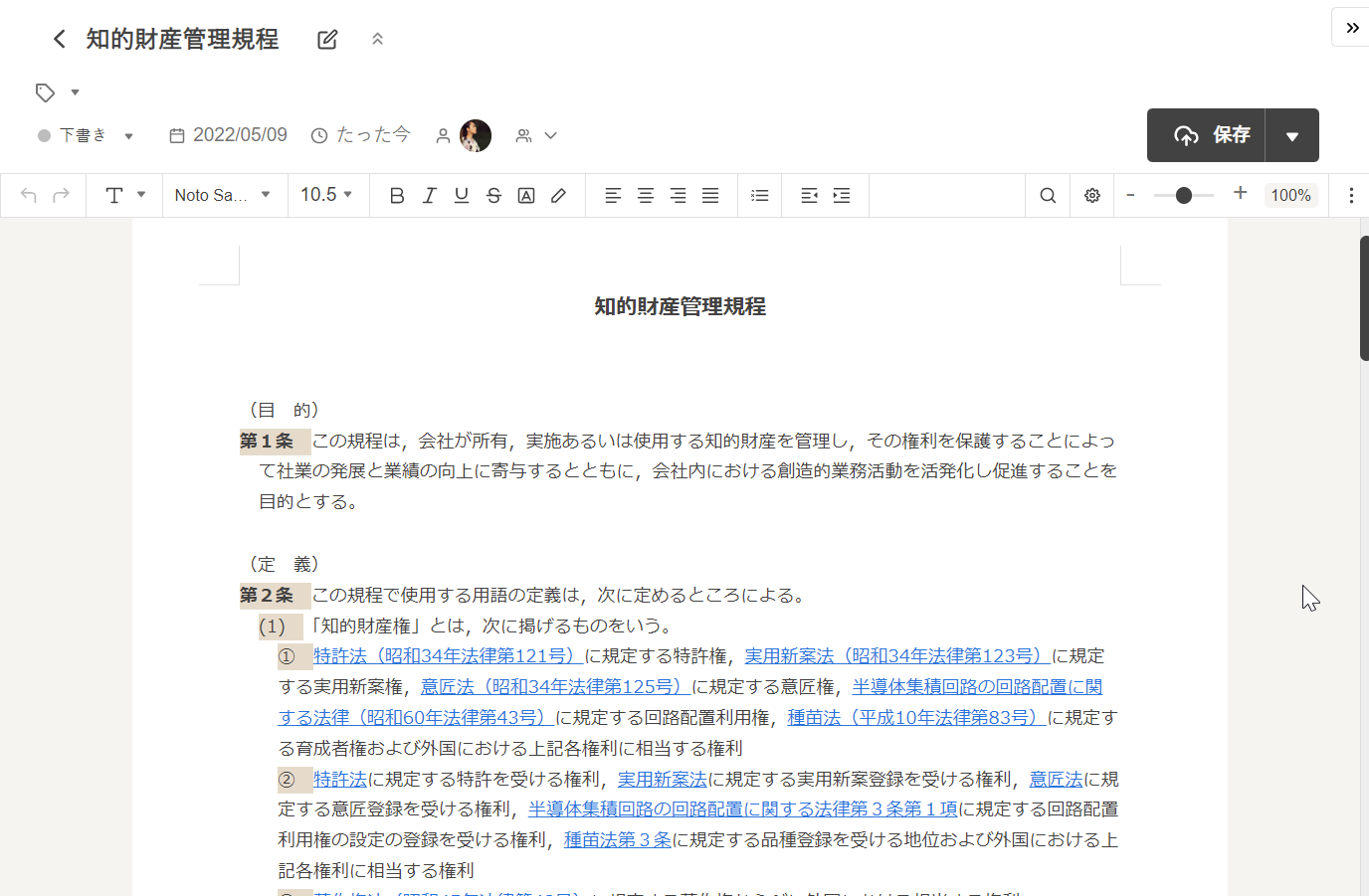The width and height of the screenshot is (1369, 896).
Task: Apply strikethrough formatting
Action: point(493,196)
